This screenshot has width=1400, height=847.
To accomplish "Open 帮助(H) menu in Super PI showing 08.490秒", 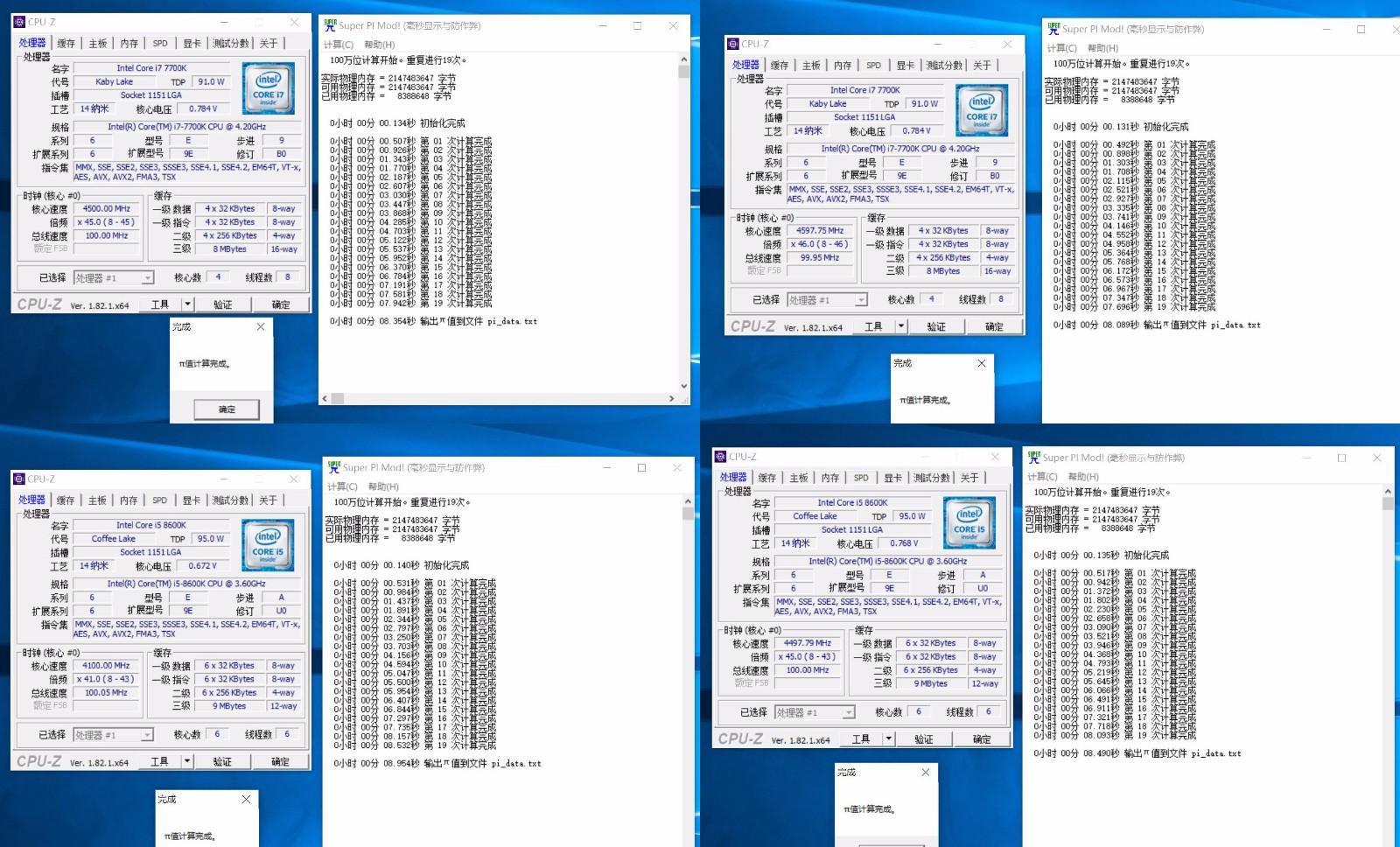I will click(x=1083, y=477).
